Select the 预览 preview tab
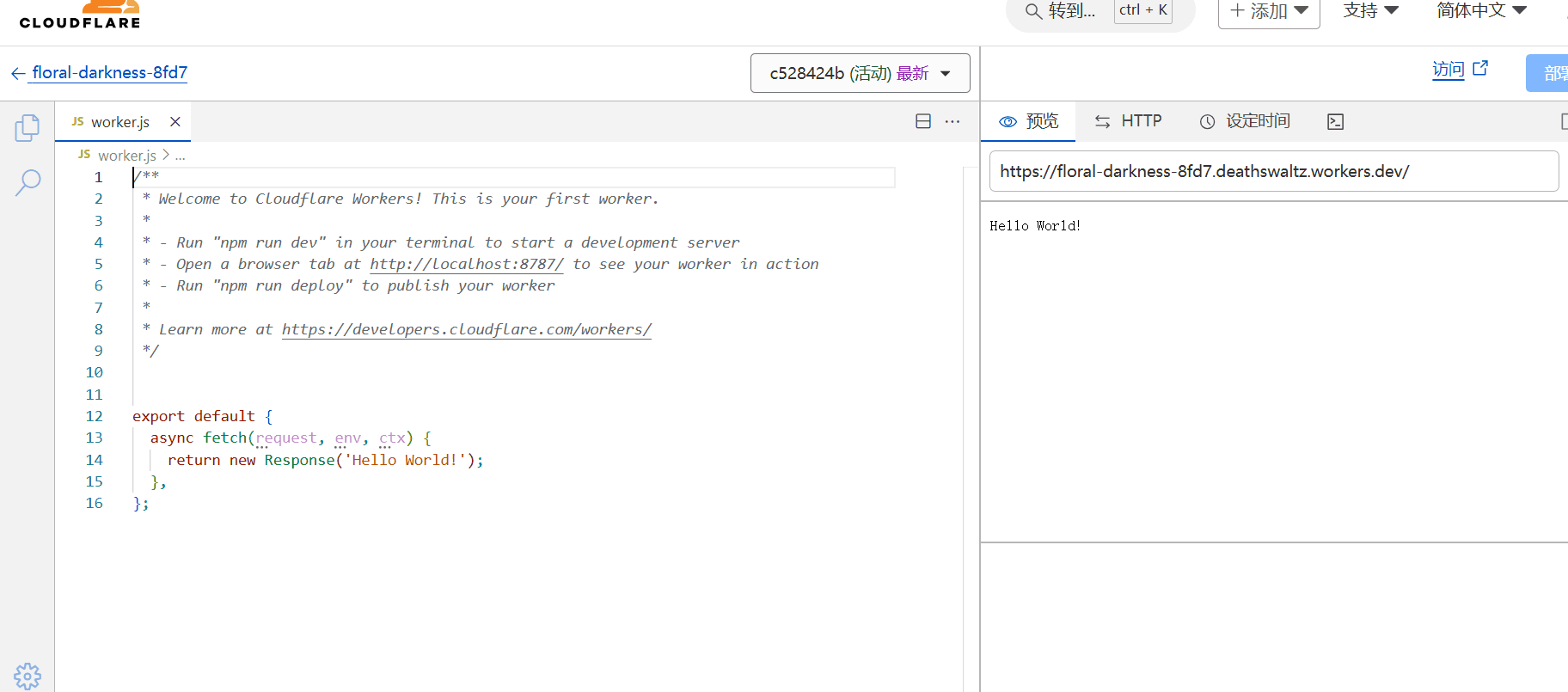1568x692 pixels. coord(1029,121)
